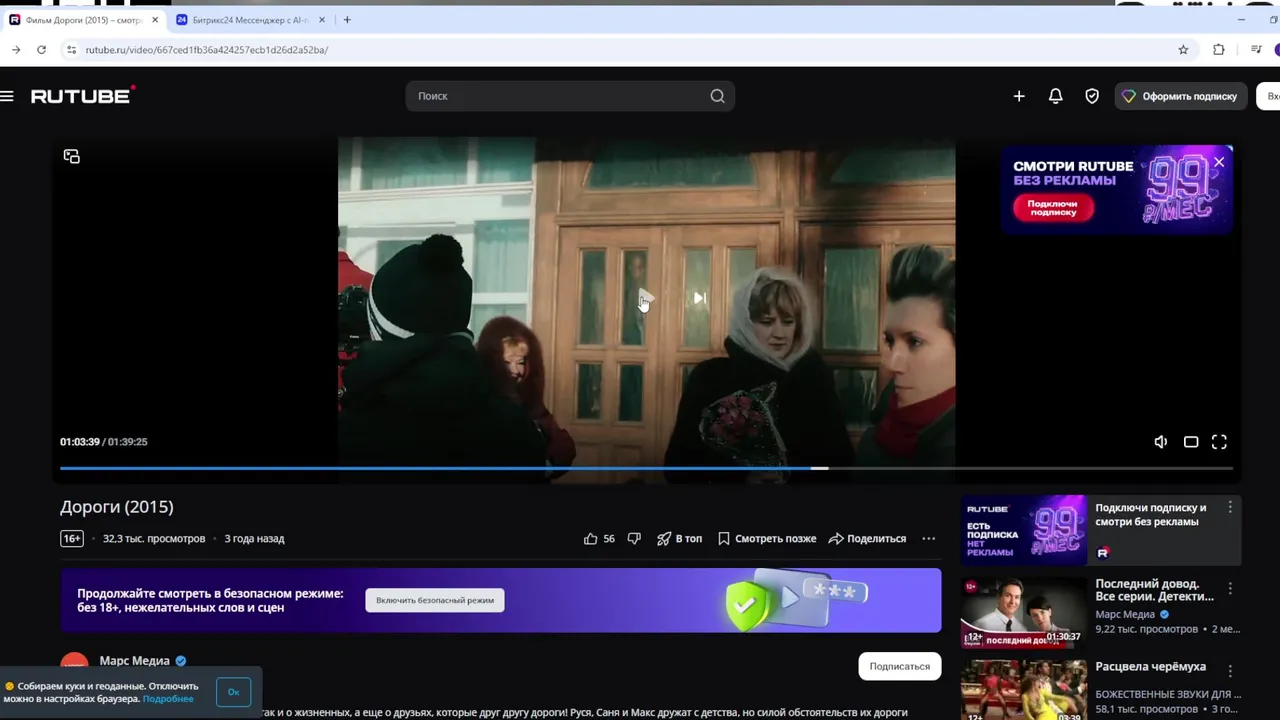Close the Фильм Дороги browser tab
Screen dimensions: 1280x720
coord(155,20)
